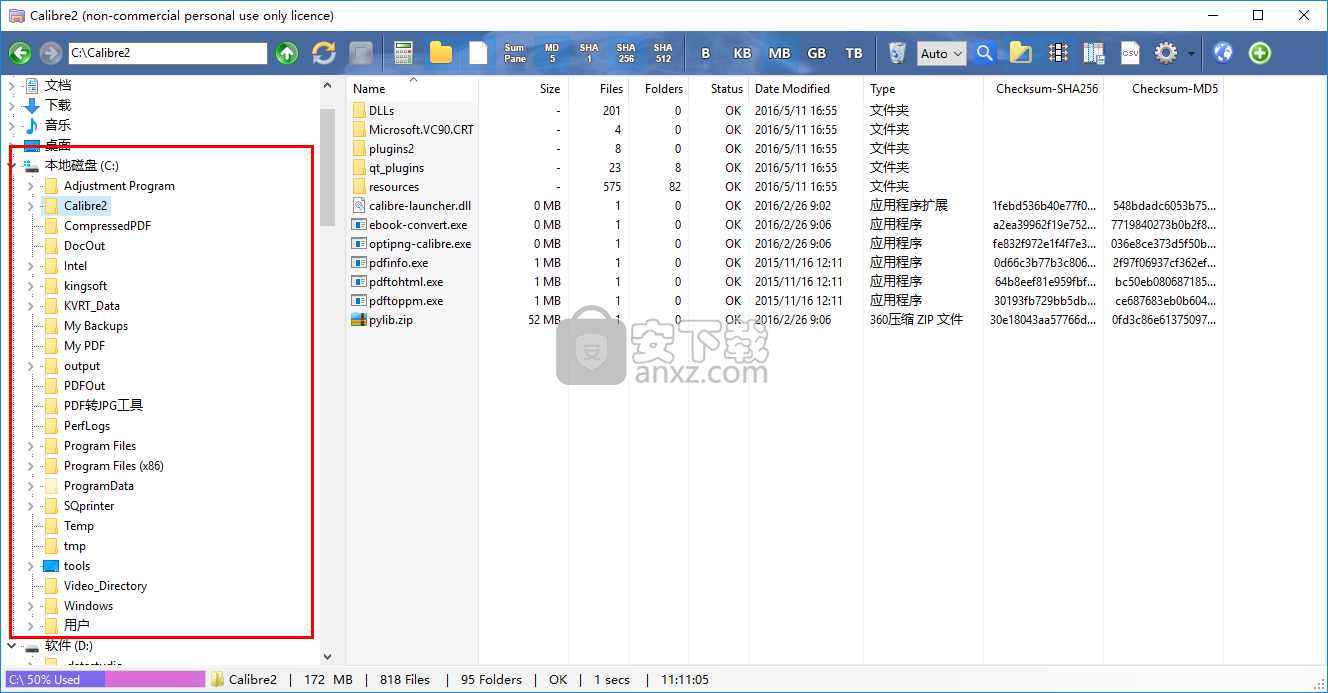This screenshot has height=693, width=1328.
Task: Click the grey Stop scan button
Action: 361,53
